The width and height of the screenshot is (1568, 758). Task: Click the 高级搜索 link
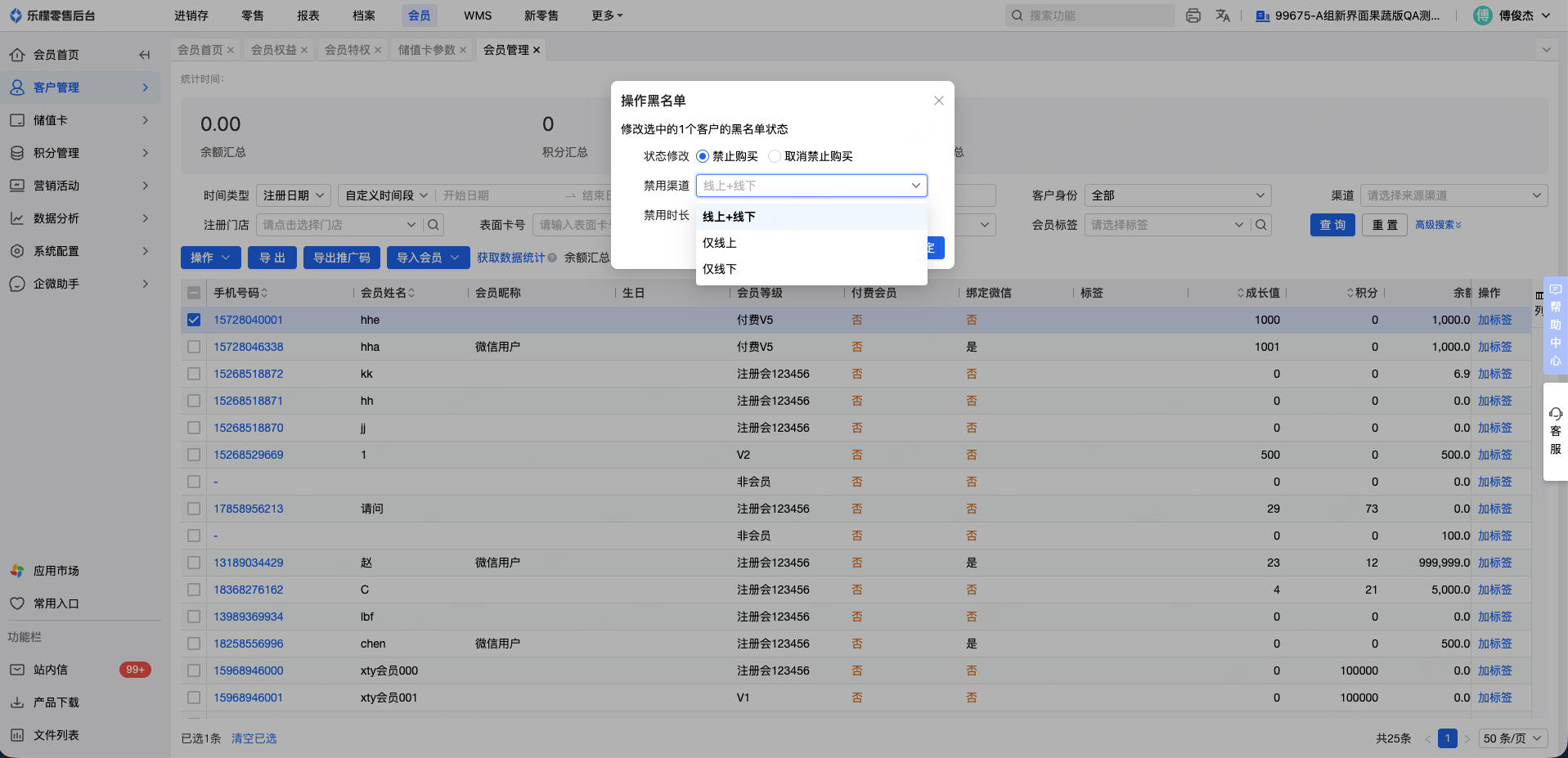[x=1438, y=225]
